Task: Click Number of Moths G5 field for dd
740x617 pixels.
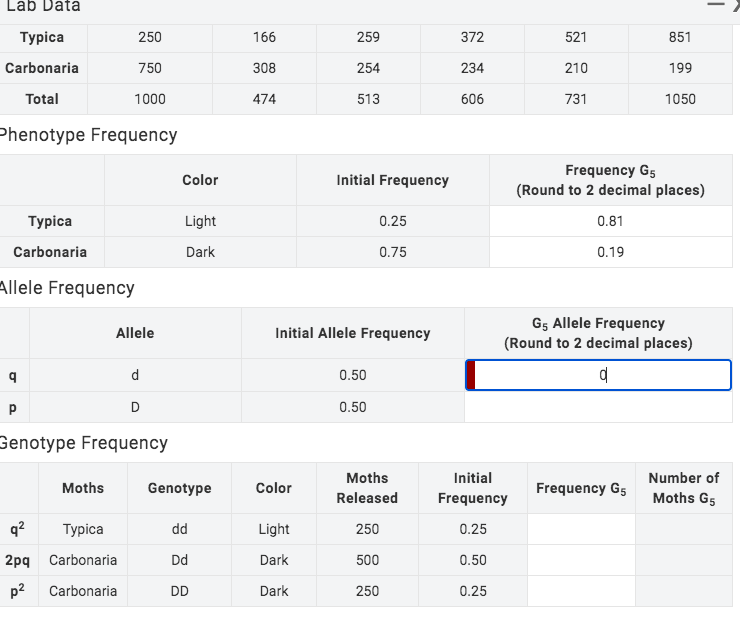Action: (x=684, y=529)
